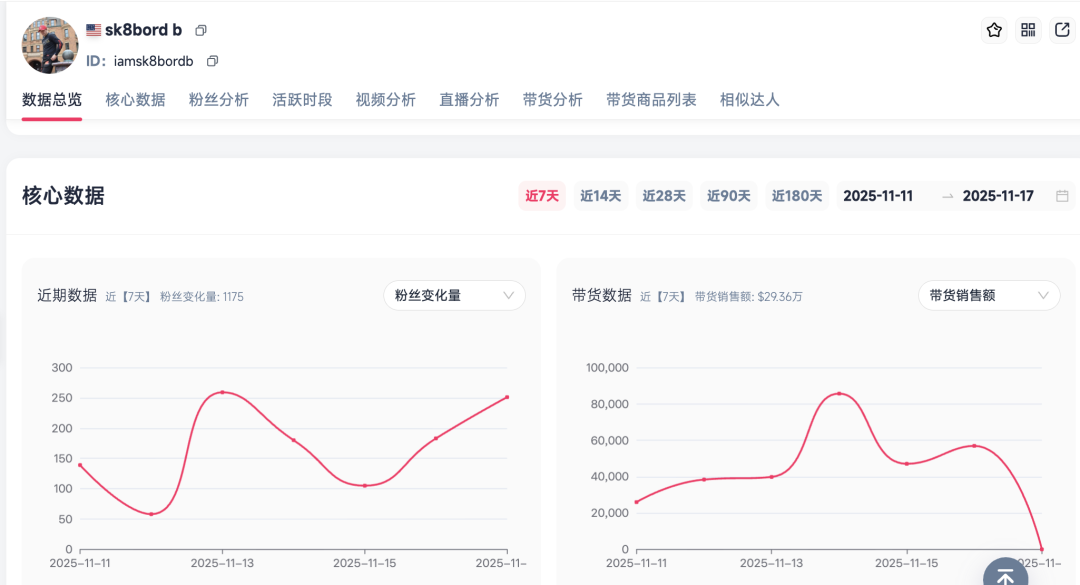Viewport: 1080px width, 585px height.
Task: Click the start date 2025-11-11 field
Action: pos(878,196)
